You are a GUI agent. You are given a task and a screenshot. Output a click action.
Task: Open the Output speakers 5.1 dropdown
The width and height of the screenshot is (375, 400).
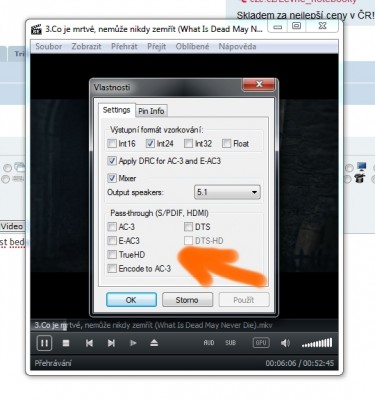click(227, 192)
